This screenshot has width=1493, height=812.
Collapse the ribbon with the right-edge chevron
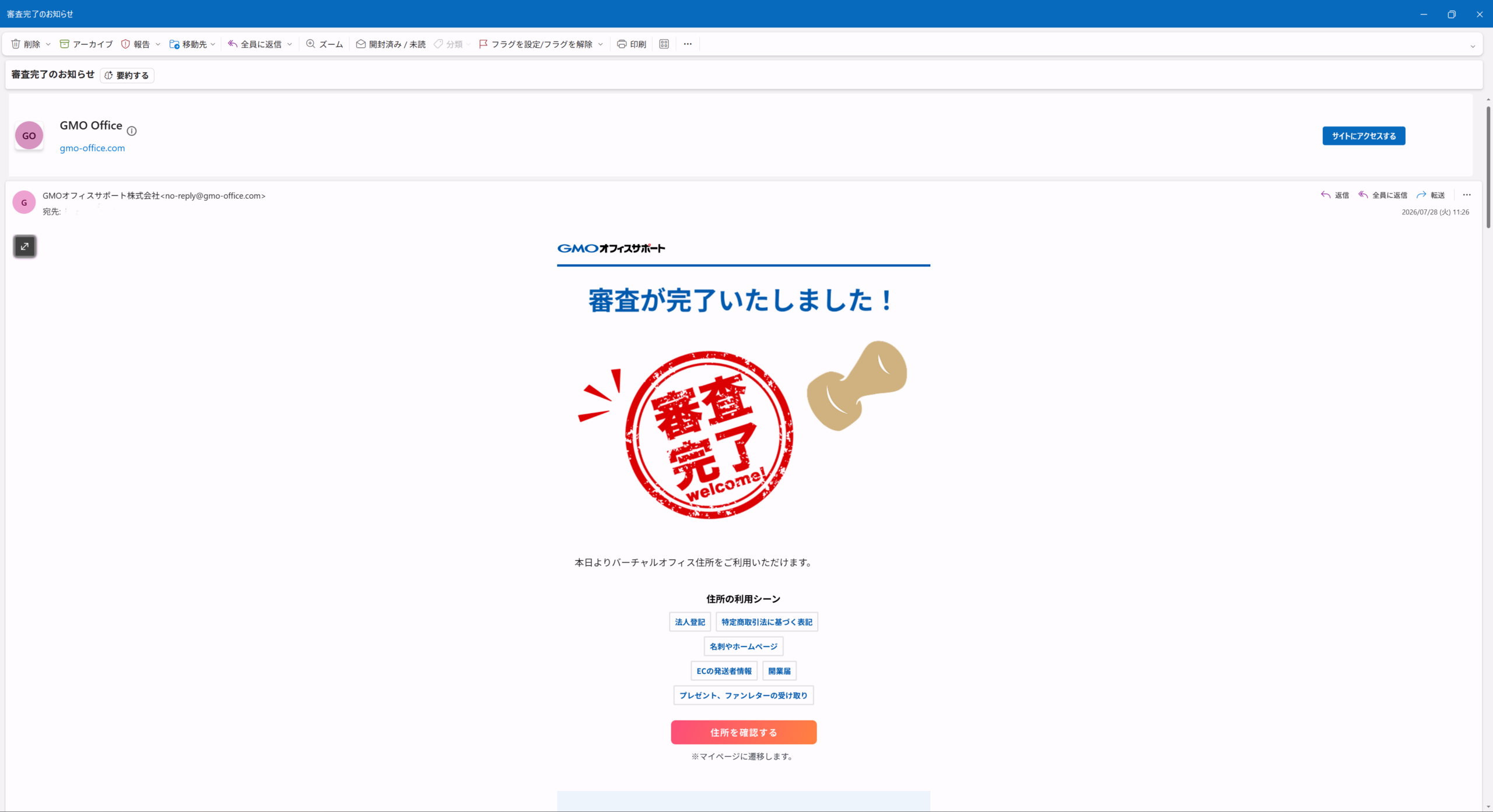(1473, 47)
